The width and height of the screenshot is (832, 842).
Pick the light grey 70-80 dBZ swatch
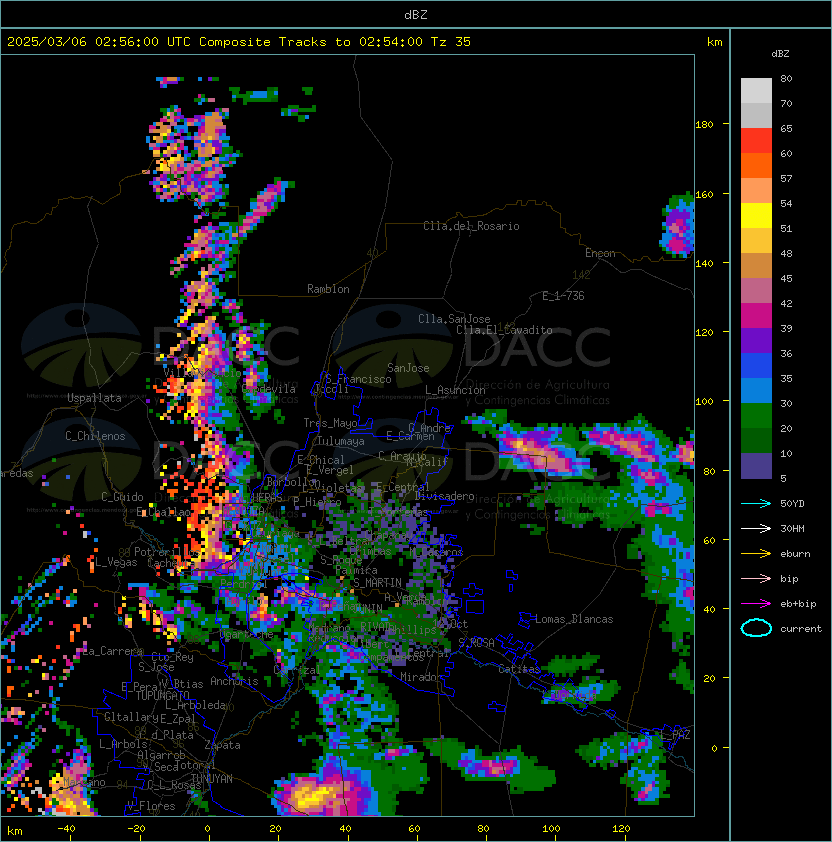point(756,90)
